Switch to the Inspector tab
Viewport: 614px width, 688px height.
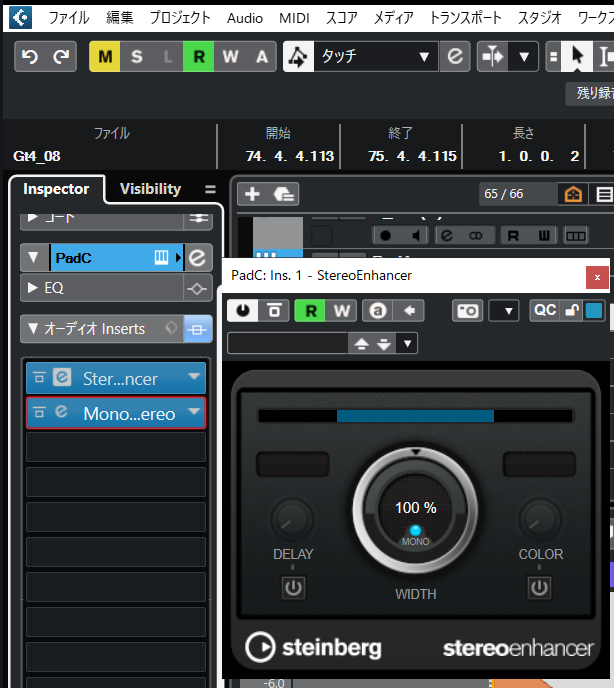pos(56,189)
